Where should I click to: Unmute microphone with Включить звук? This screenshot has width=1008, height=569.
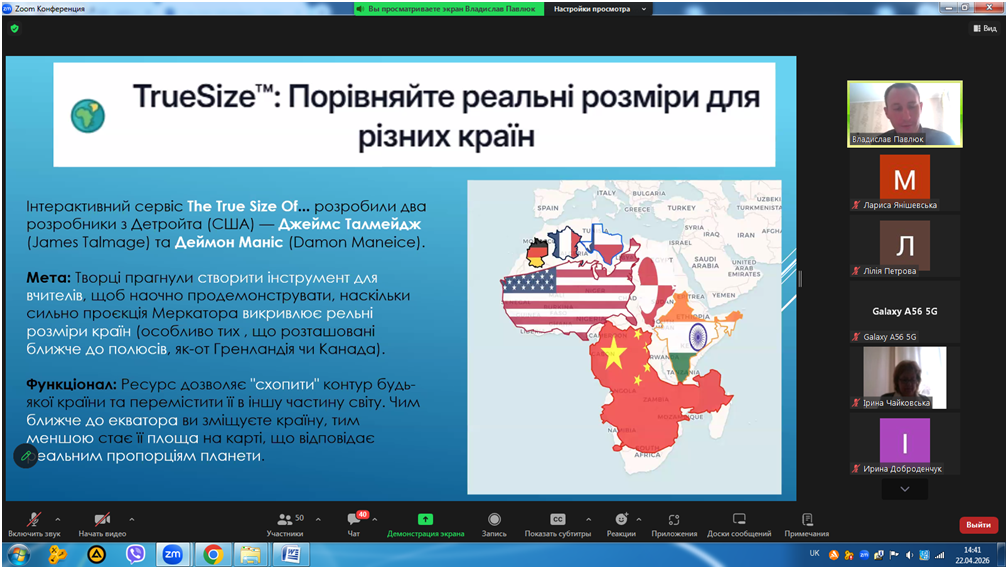coord(34,523)
